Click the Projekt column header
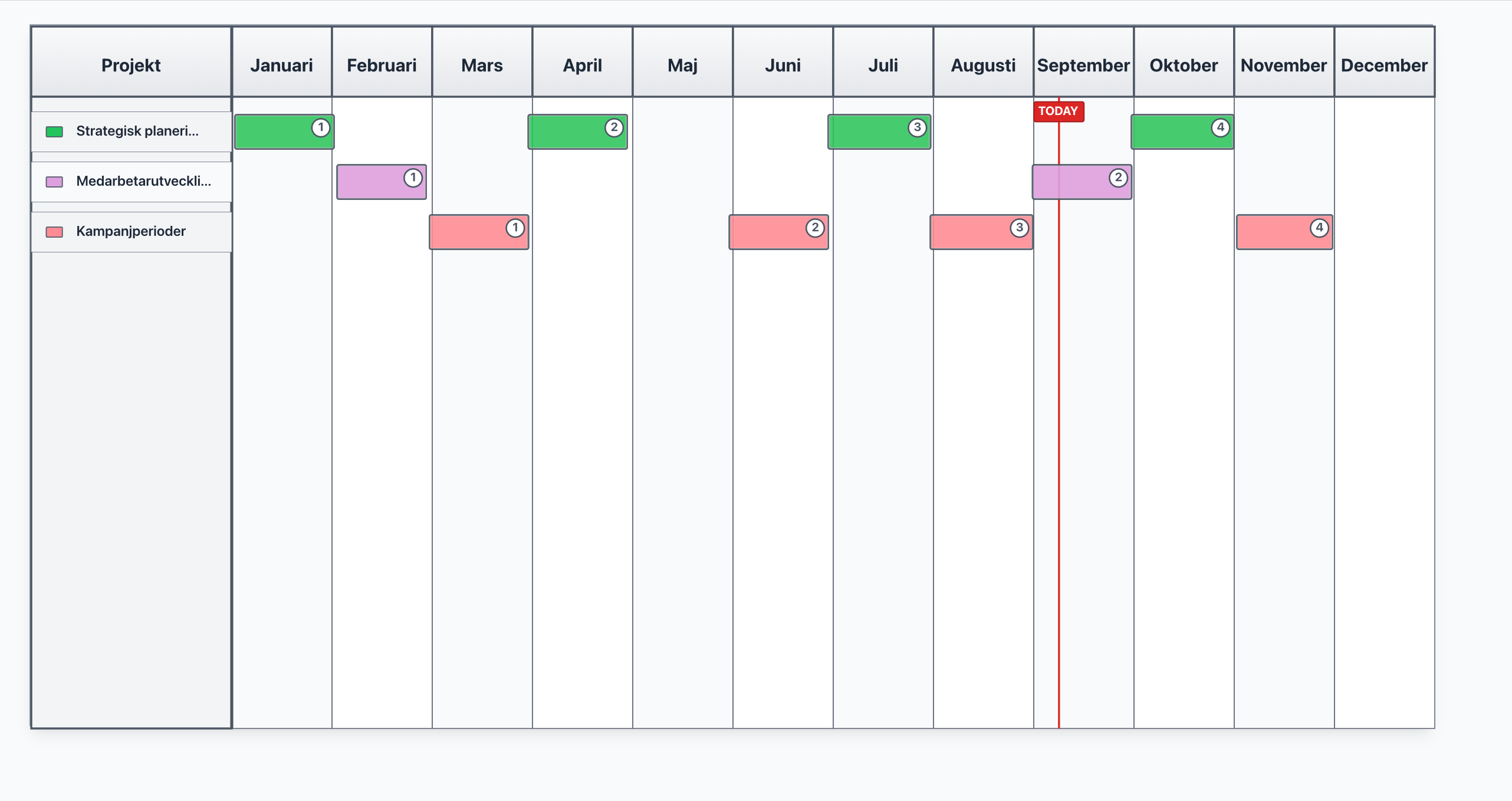Image resolution: width=1512 pixels, height=801 pixels. click(x=131, y=65)
